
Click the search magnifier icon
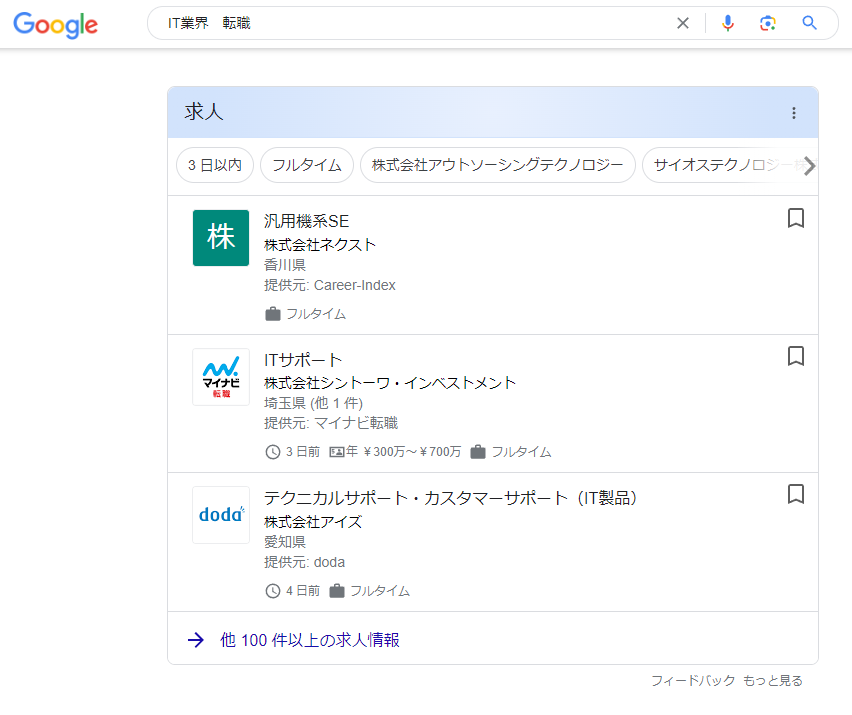[x=809, y=22]
